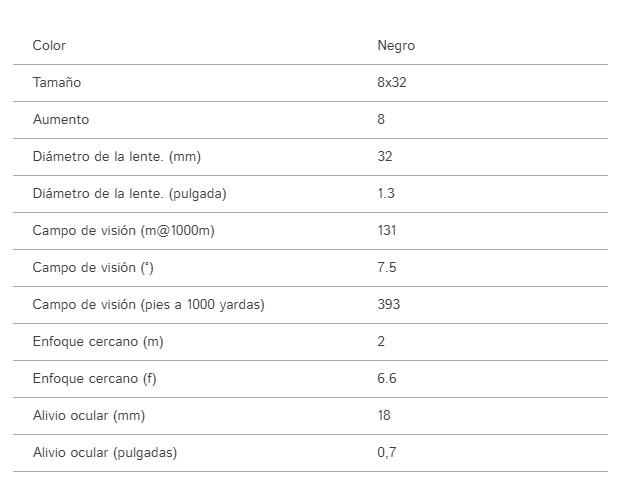Click Alivio ocular (mm) label
641x490 pixels.
(x=89, y=416)
